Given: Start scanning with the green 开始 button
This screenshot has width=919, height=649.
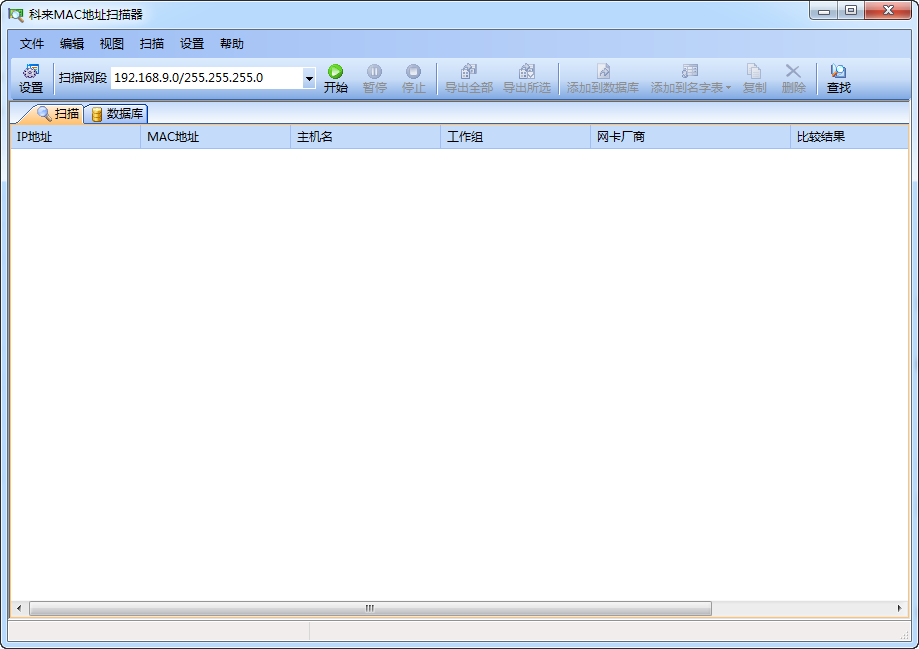Looking at the screenshot, I should (x=335, y=78).
